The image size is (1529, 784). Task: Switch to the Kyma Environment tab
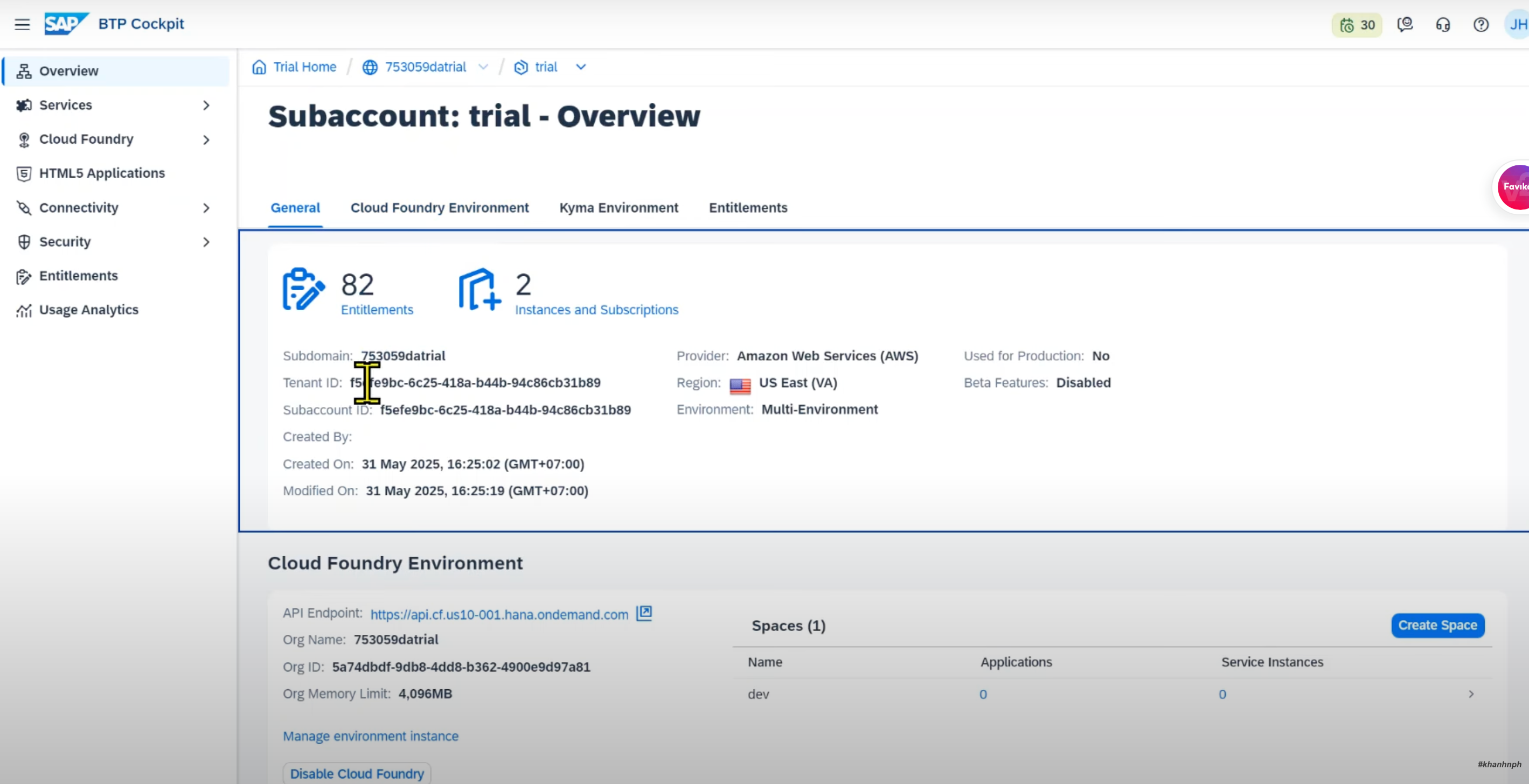point(618,208)
